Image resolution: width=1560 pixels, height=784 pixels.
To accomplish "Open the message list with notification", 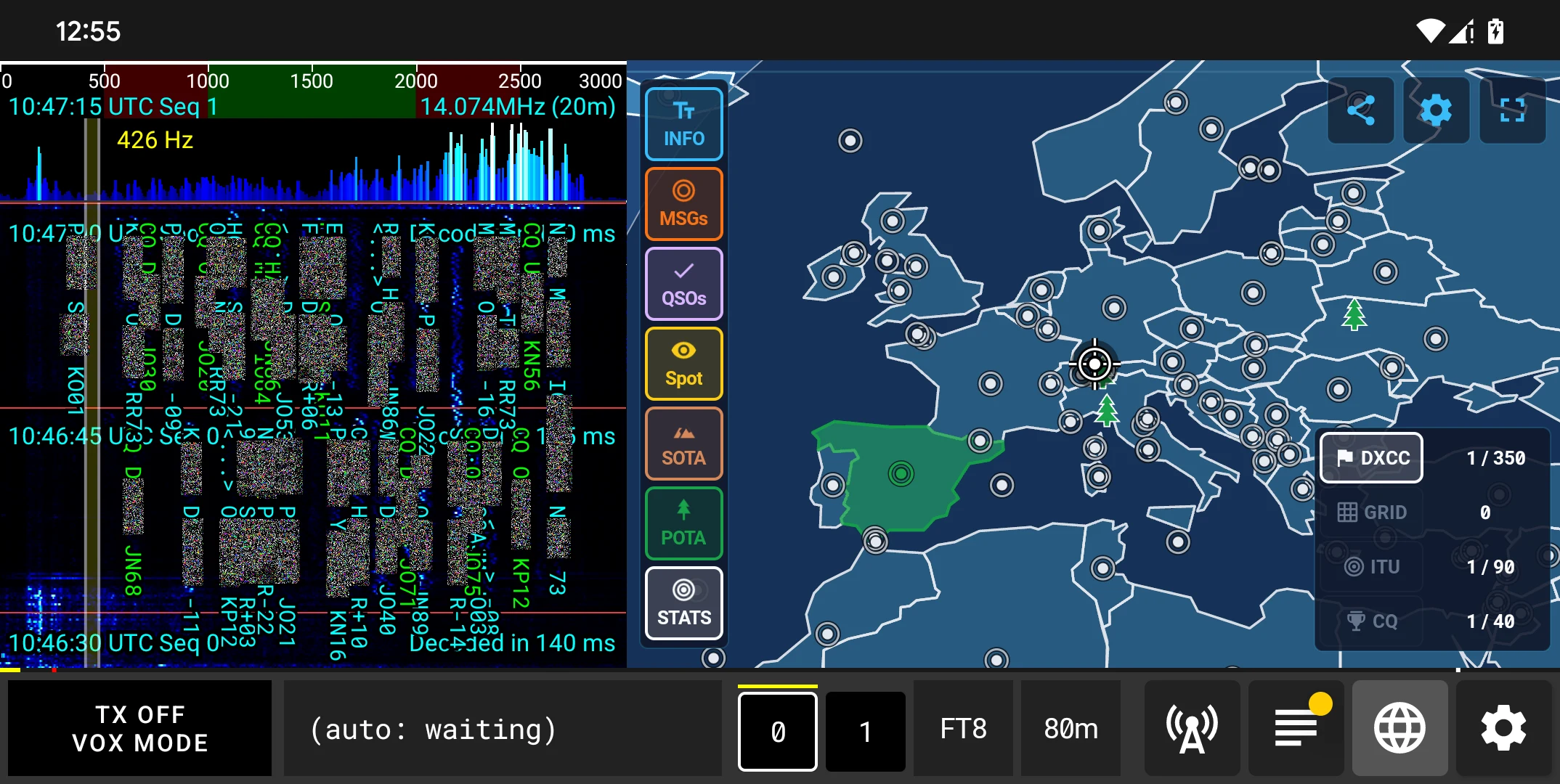I will (1296, 728).
